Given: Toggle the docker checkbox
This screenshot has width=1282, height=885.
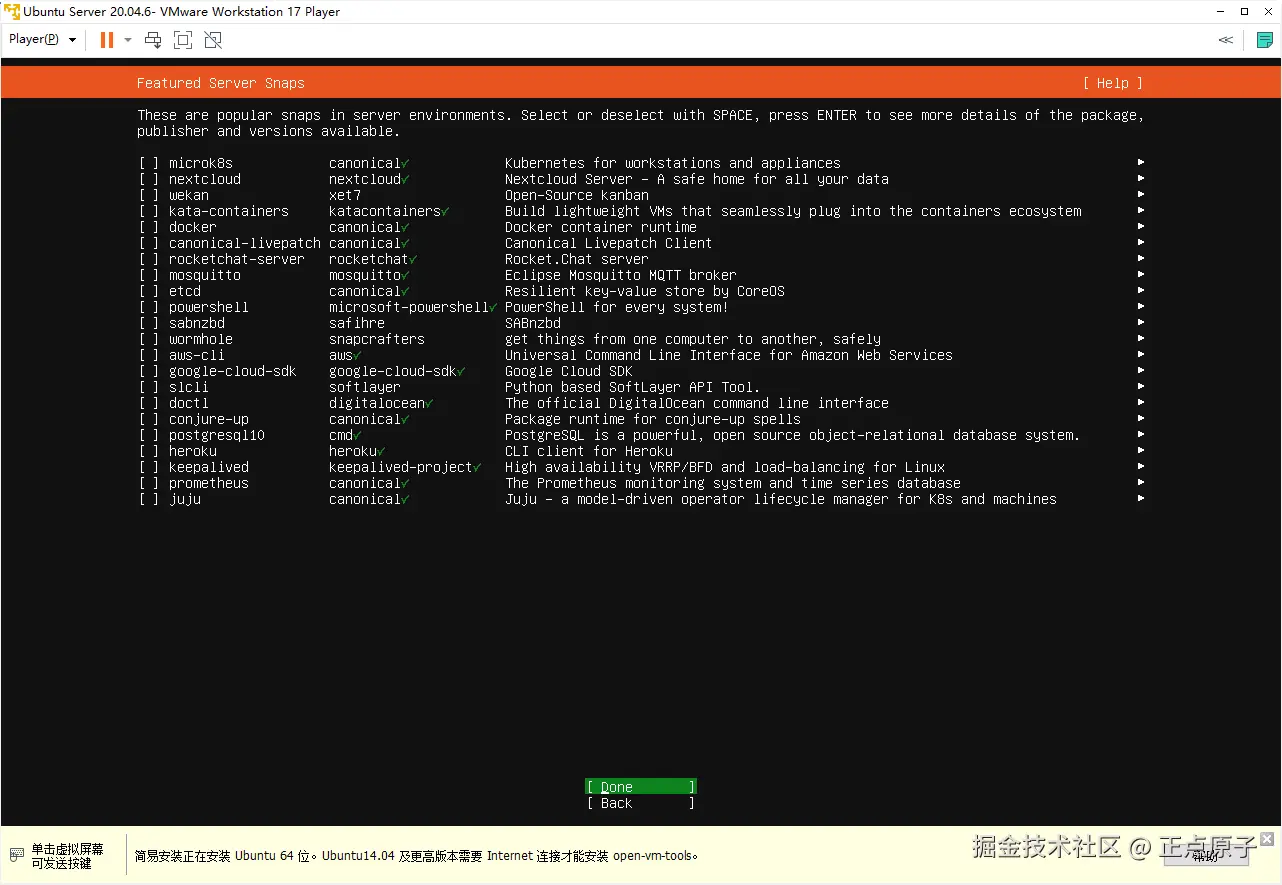Looking at the screenshot, I should pos(149,227).
